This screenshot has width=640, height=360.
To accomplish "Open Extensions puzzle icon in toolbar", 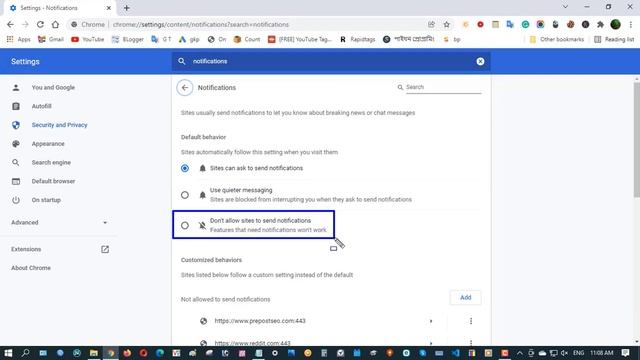I will tap(600, 24).
